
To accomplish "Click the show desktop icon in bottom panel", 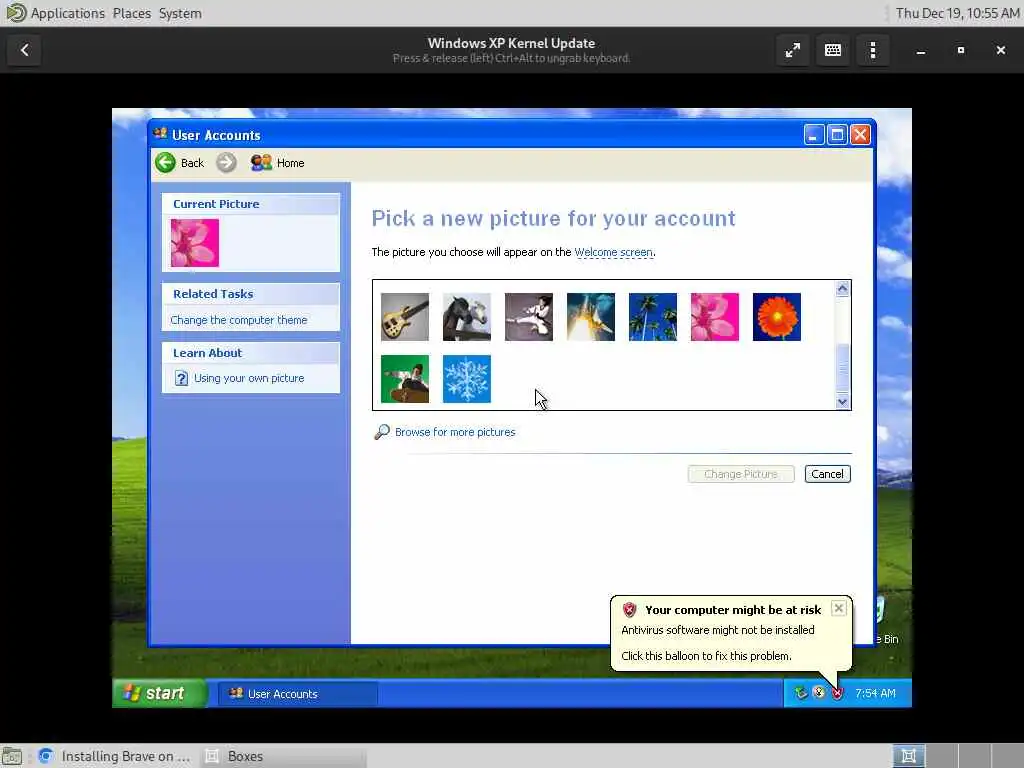I will [12, 756].
